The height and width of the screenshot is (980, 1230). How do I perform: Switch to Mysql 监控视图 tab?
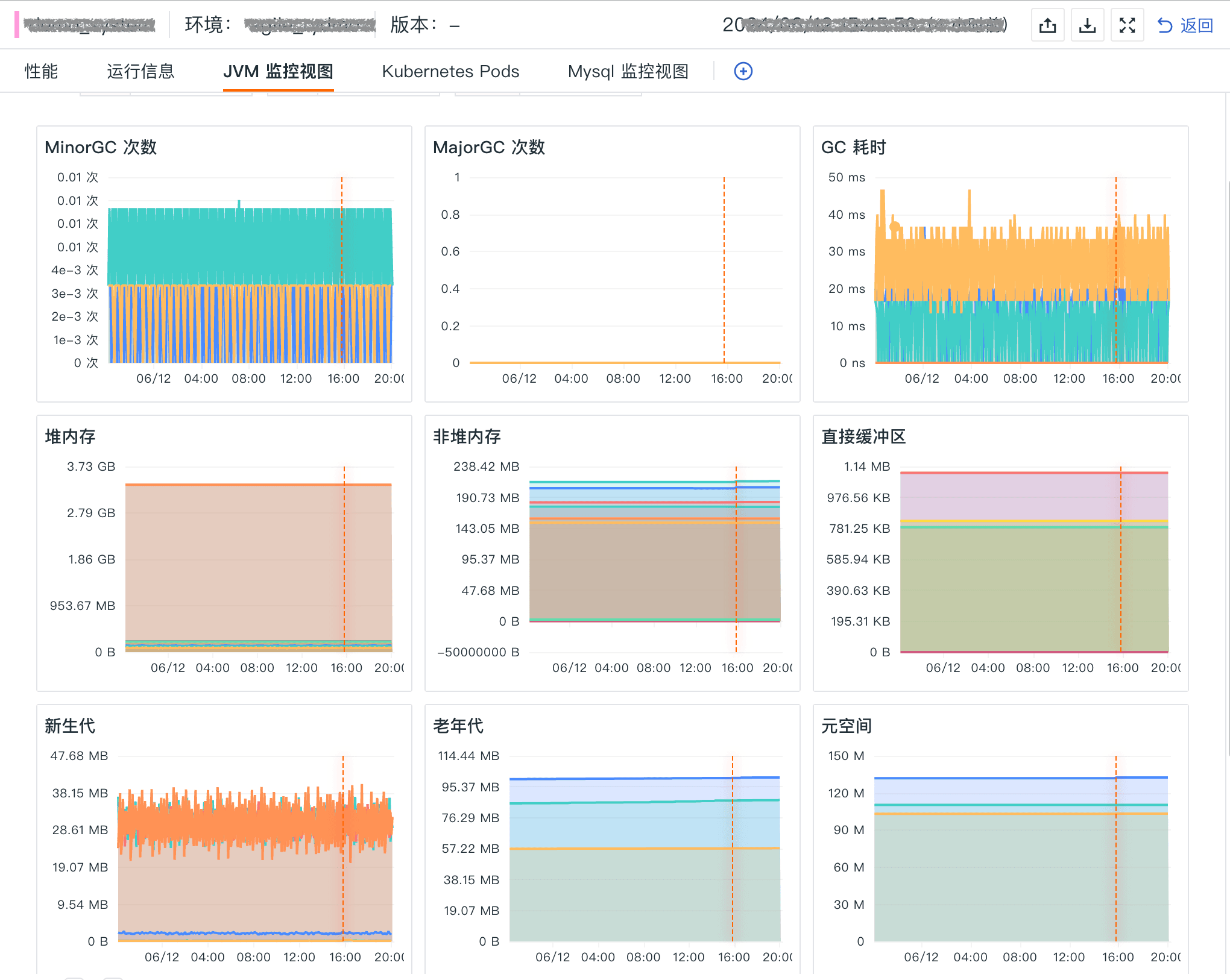point(628,71)
